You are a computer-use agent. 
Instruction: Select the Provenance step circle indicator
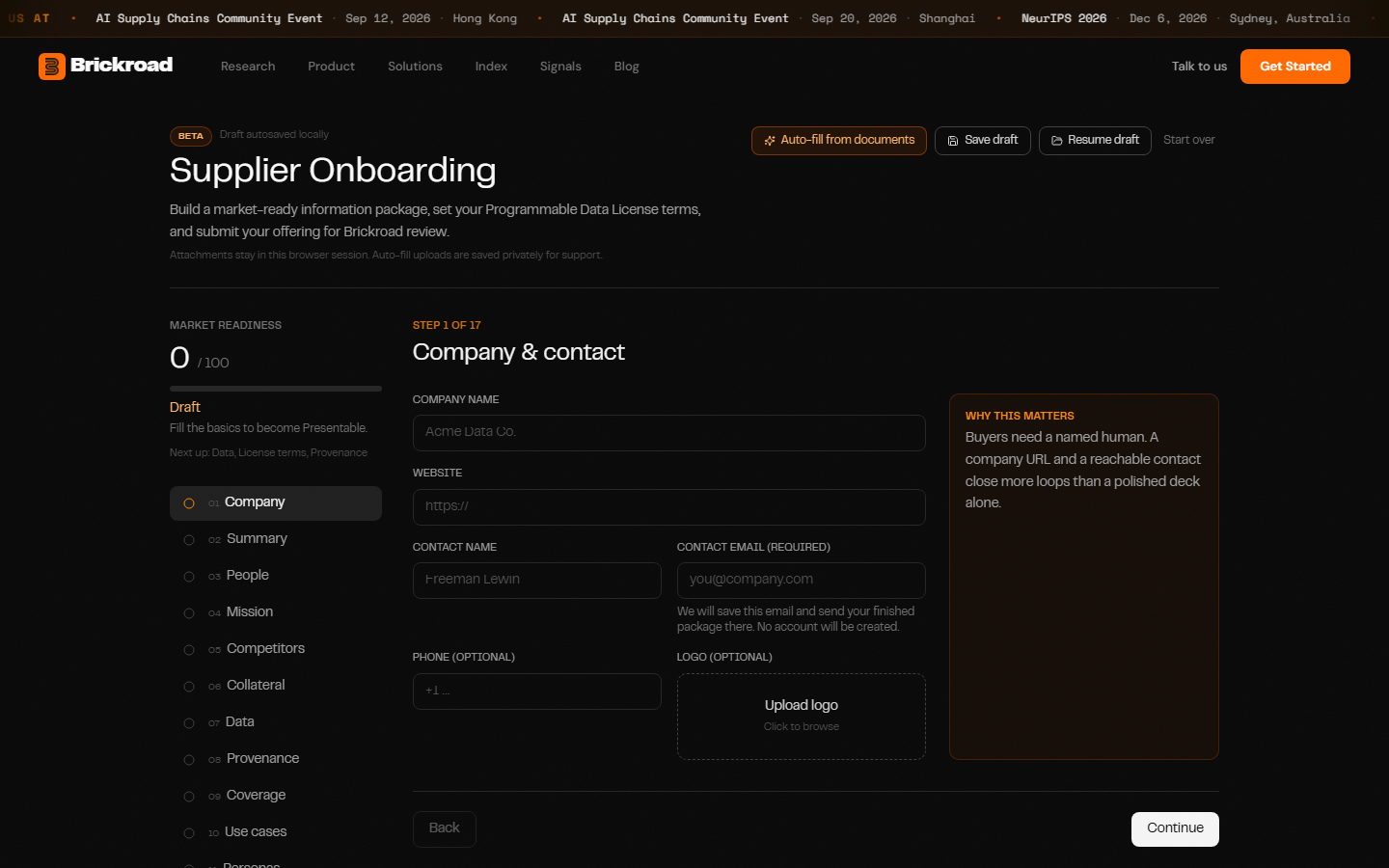189,760
